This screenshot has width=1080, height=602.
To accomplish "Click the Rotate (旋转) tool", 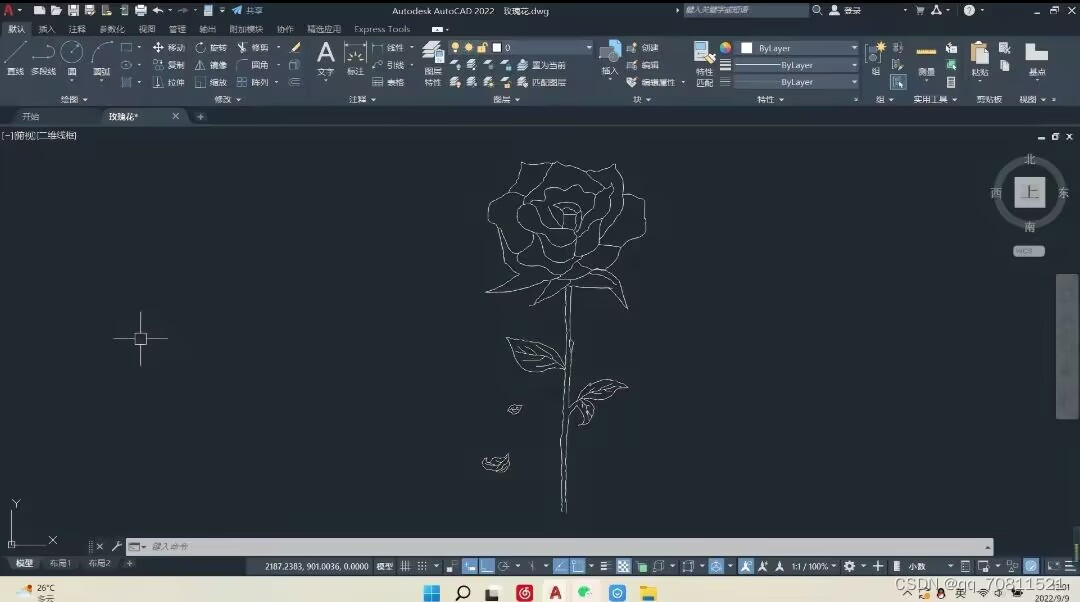I will tap(211, 48).
